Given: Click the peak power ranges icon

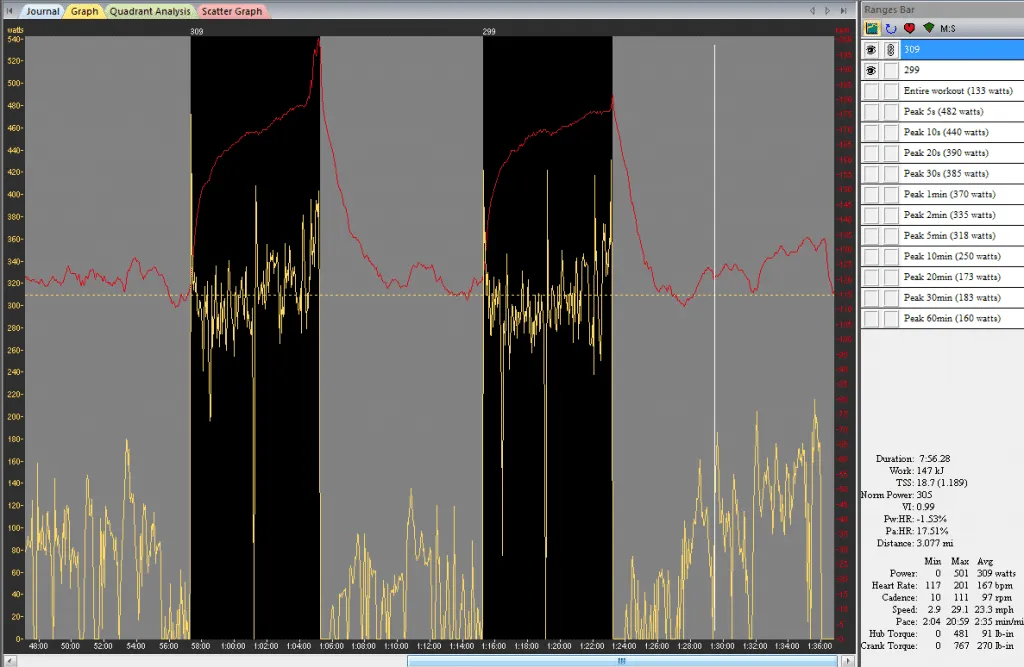Looking at the screenshot, I should [x=872, y=28].
